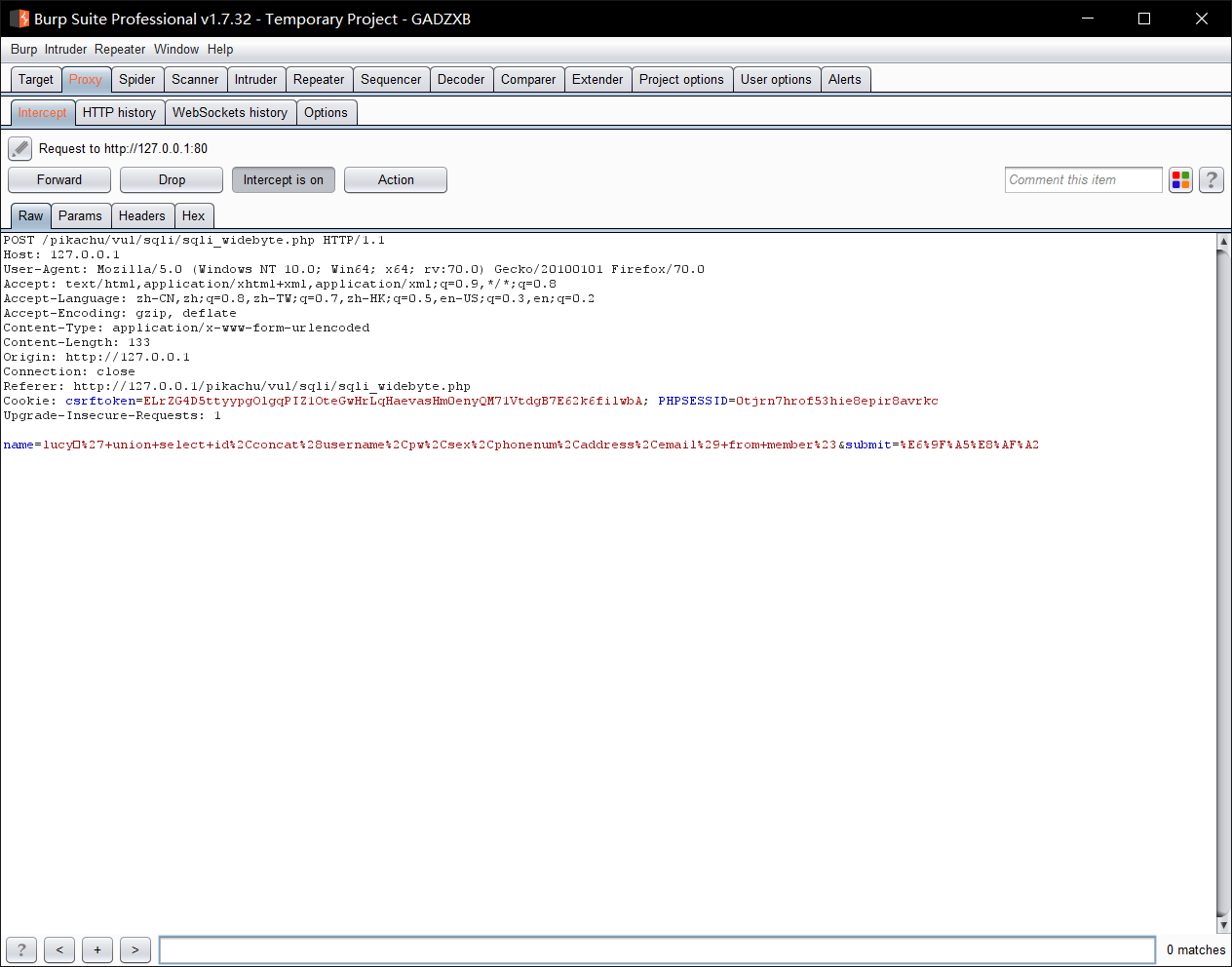This screenshot has height=967, width=1232.
Task: Toggle the Intercept is on button
Action: coord(284,179)
